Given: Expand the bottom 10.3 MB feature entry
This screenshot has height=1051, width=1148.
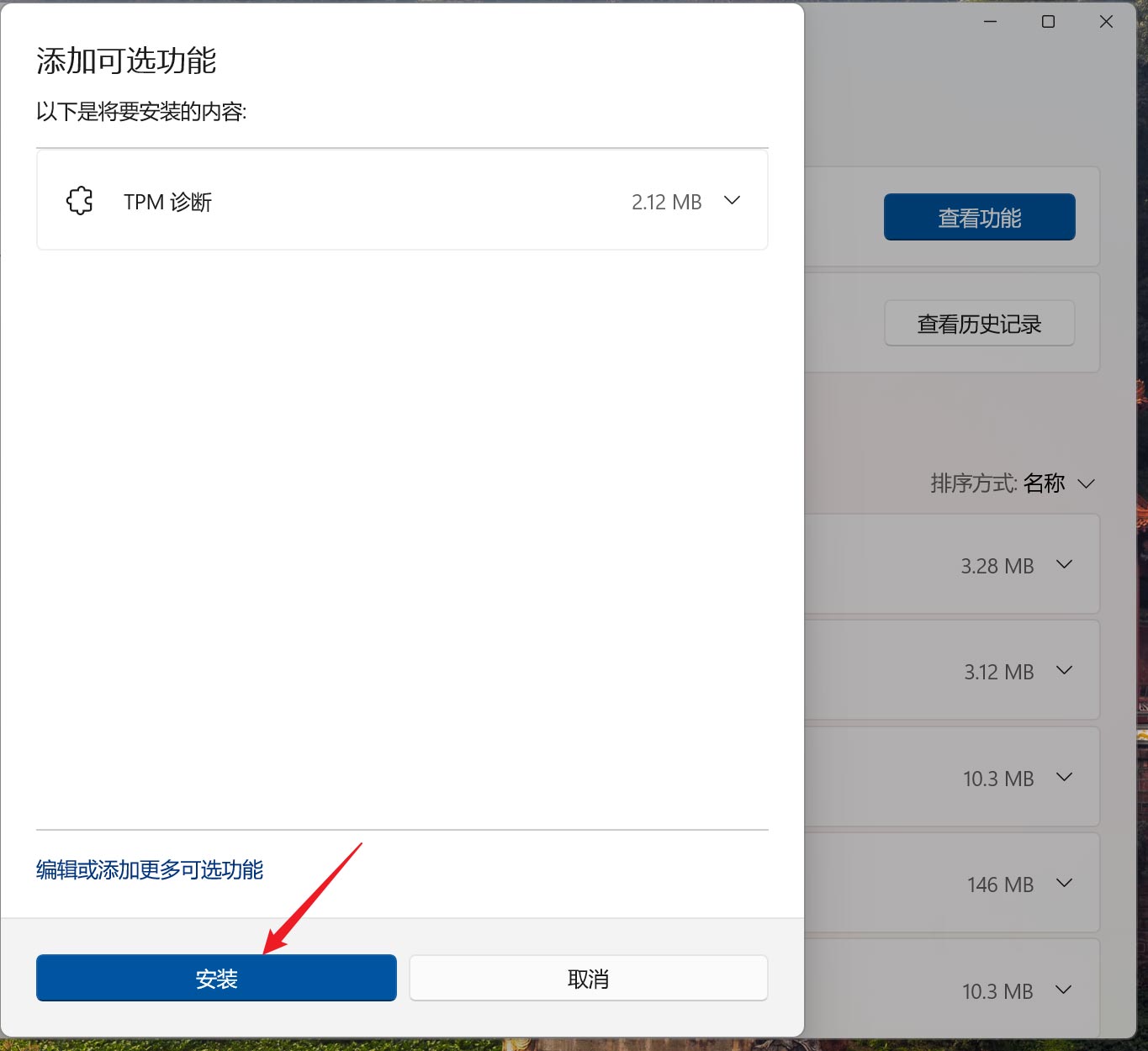Looking at the screenshot, I should (1064, 990).
